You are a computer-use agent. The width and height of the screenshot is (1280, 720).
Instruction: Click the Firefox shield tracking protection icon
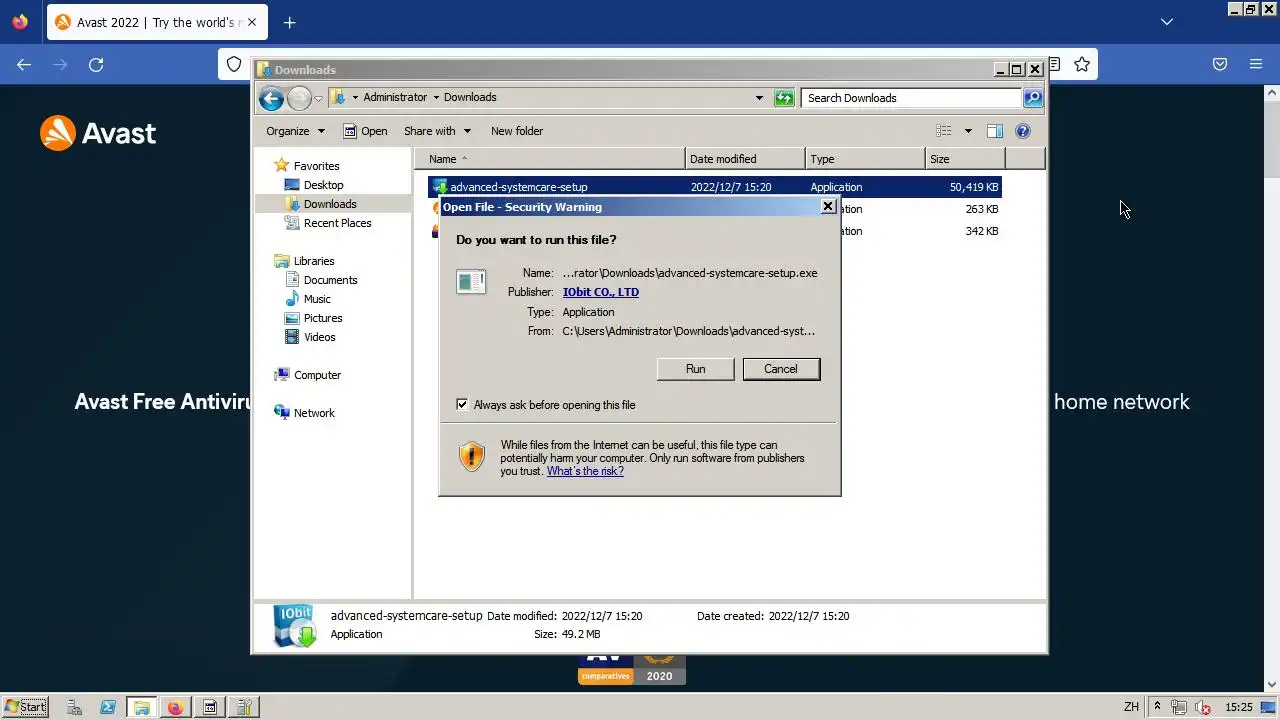(234, 64)
